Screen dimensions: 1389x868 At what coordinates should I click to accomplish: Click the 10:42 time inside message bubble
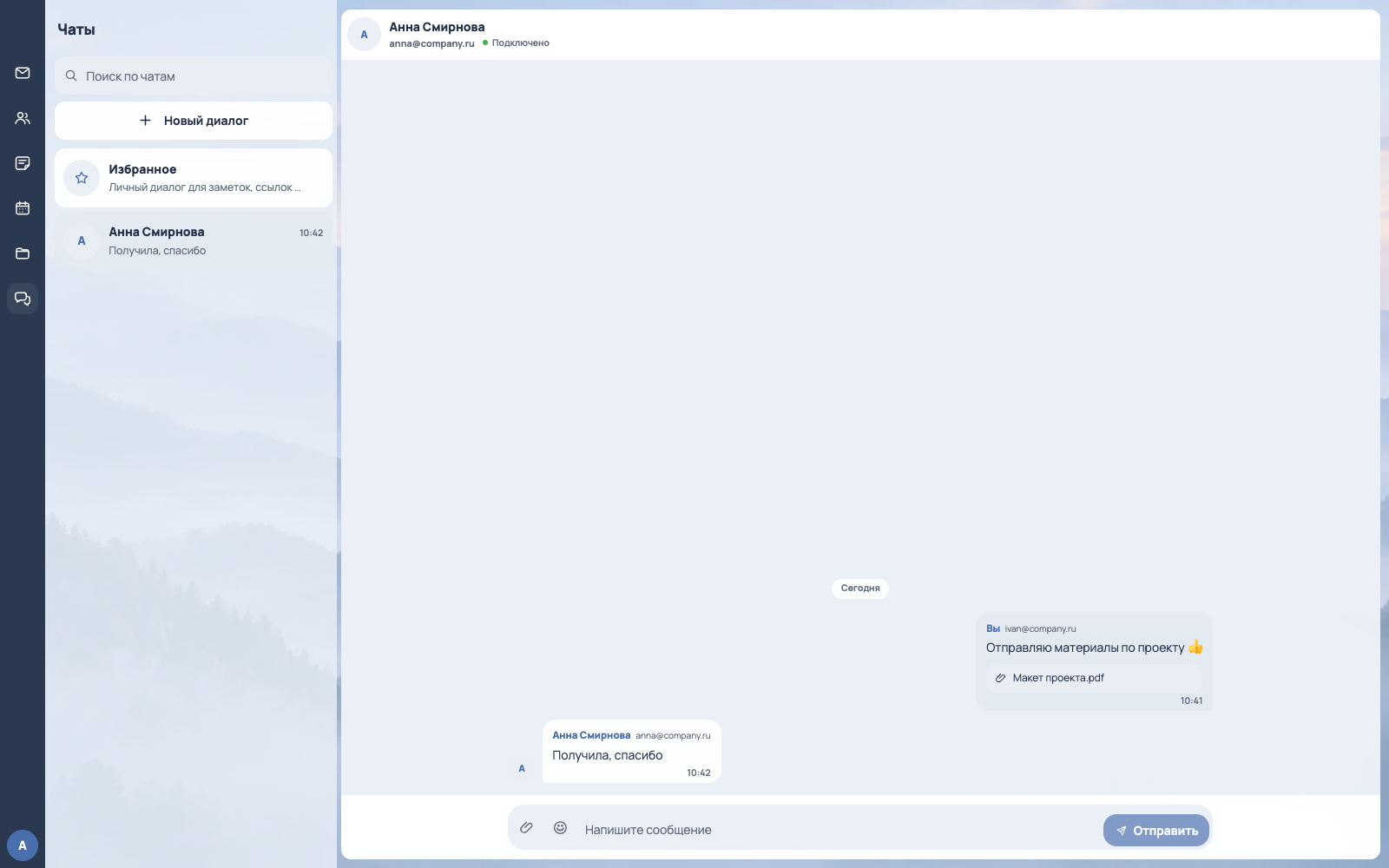698,773
